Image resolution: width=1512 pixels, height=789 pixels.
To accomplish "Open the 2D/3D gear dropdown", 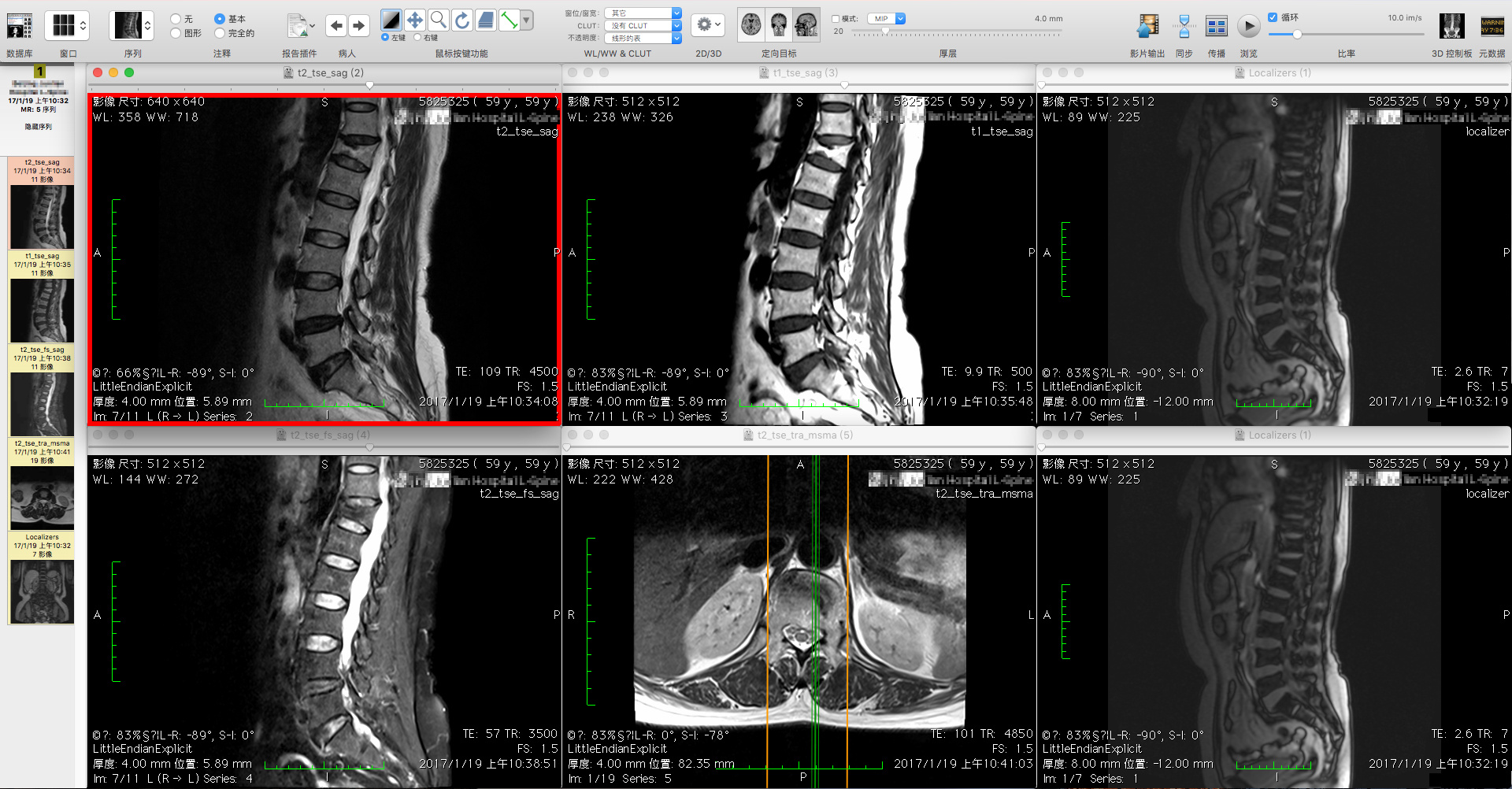I will point(708,25).
